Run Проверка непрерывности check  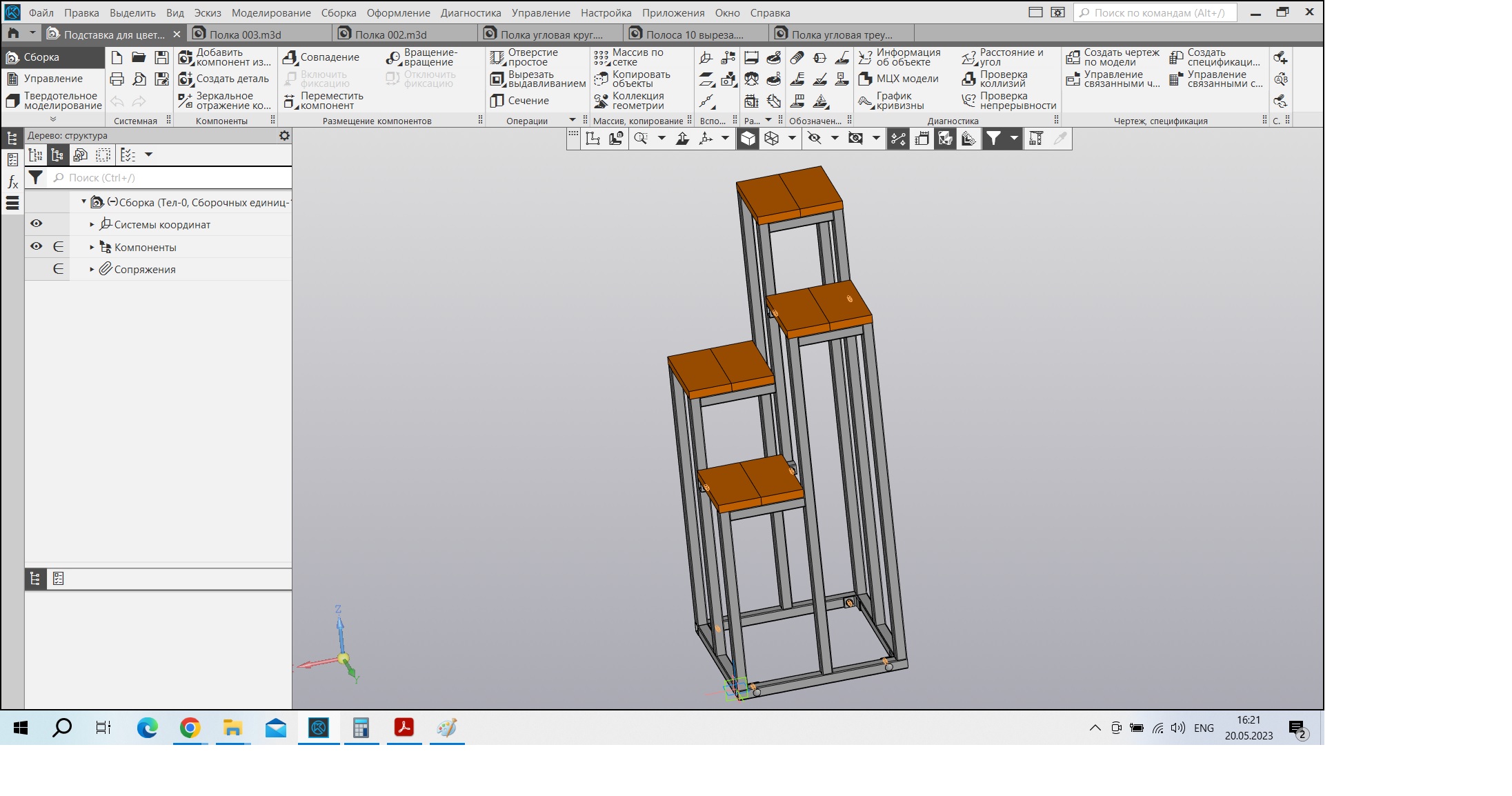[1009, 101]
